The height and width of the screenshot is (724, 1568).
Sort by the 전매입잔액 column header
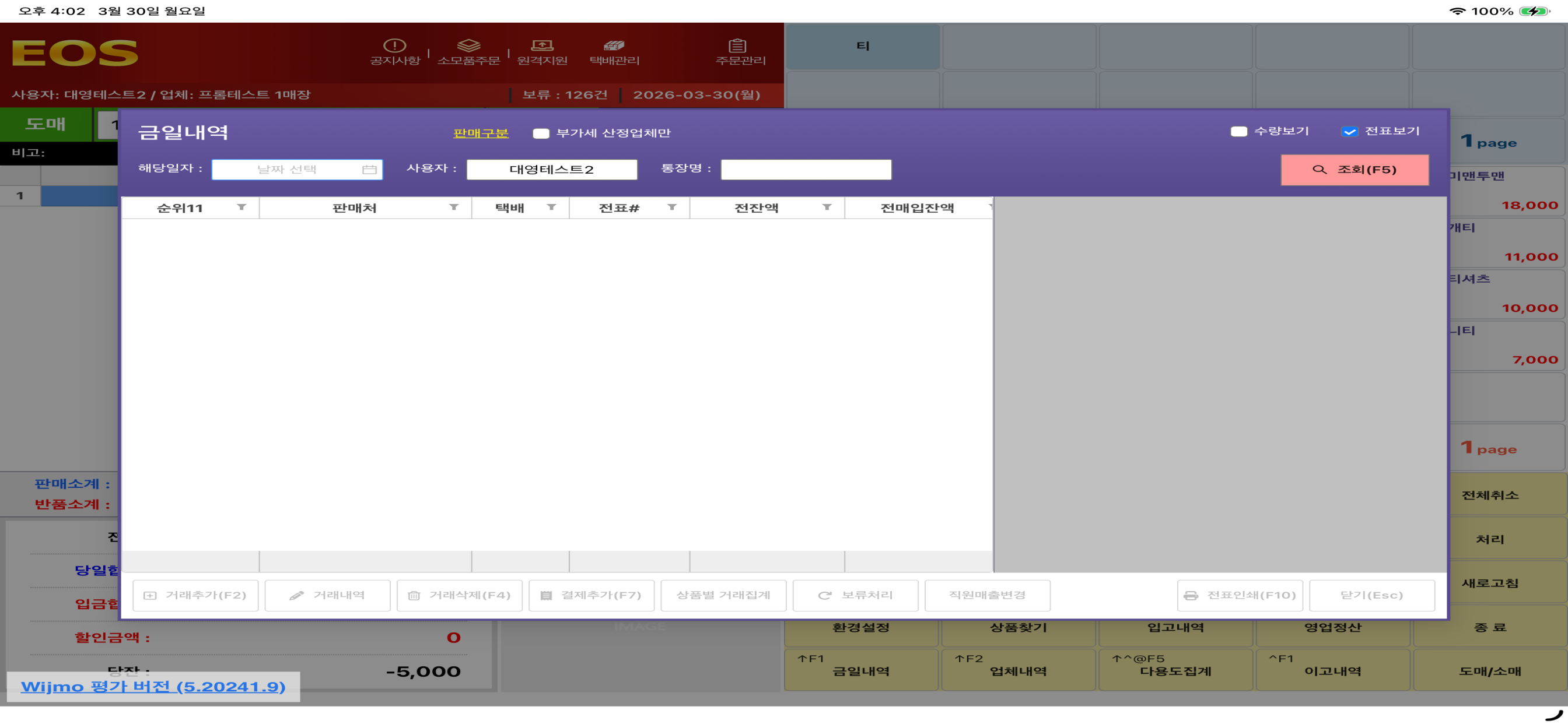point(918,208)
